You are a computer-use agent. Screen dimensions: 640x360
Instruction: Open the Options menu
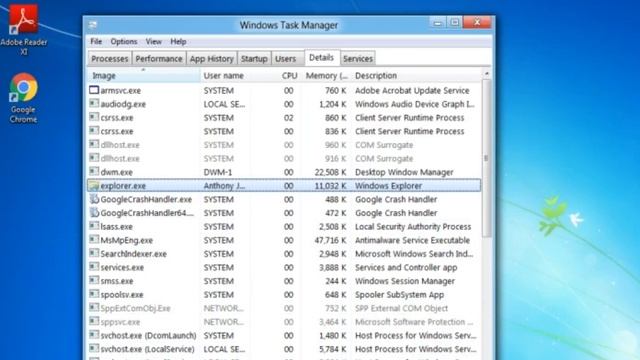pos(124,42)
